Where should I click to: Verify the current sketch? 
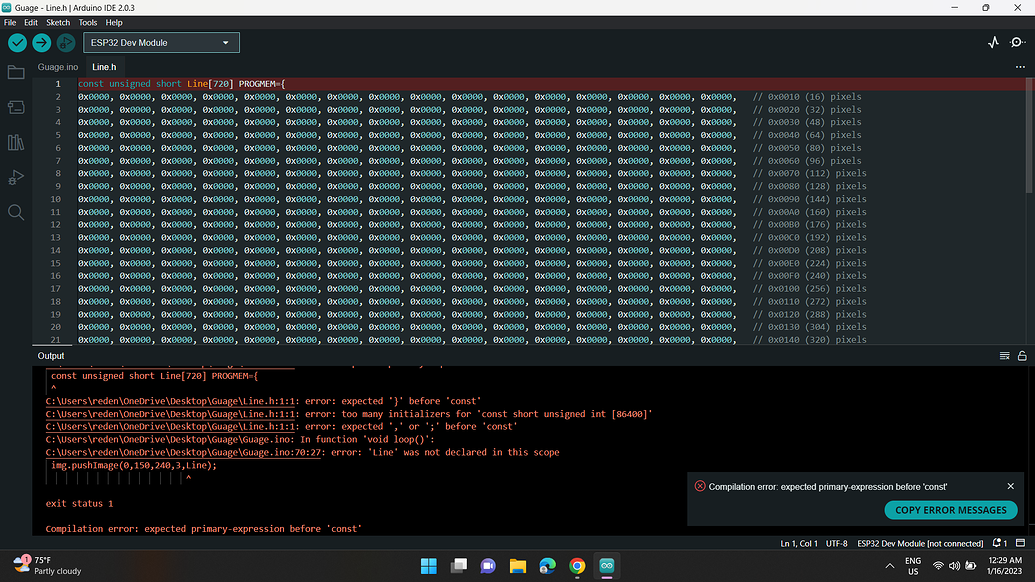click(x=16, y=42)
